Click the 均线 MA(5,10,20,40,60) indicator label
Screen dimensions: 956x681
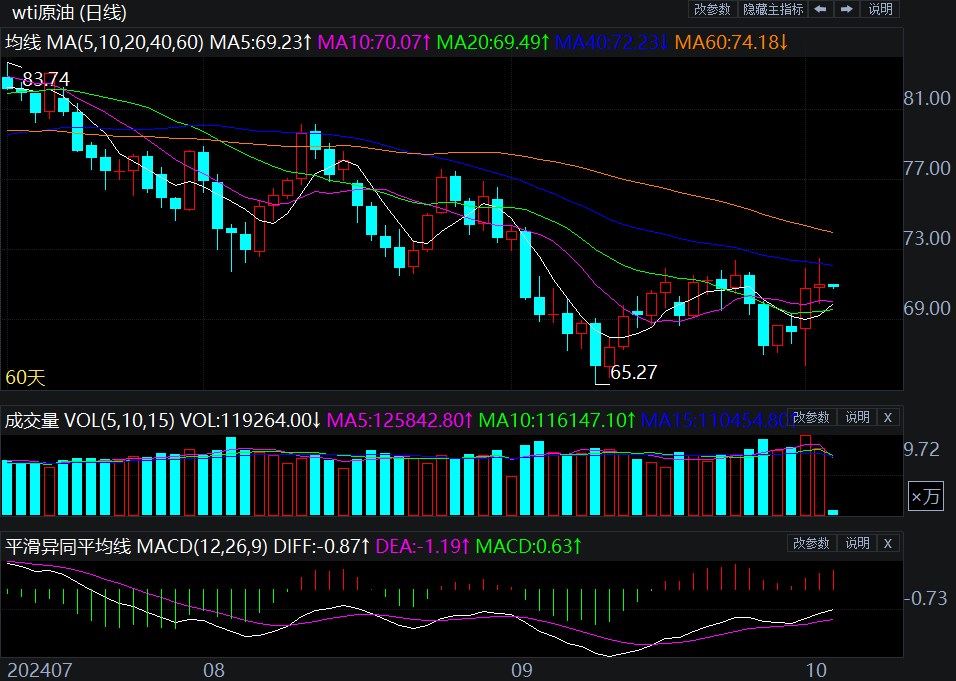pos(105,42)
